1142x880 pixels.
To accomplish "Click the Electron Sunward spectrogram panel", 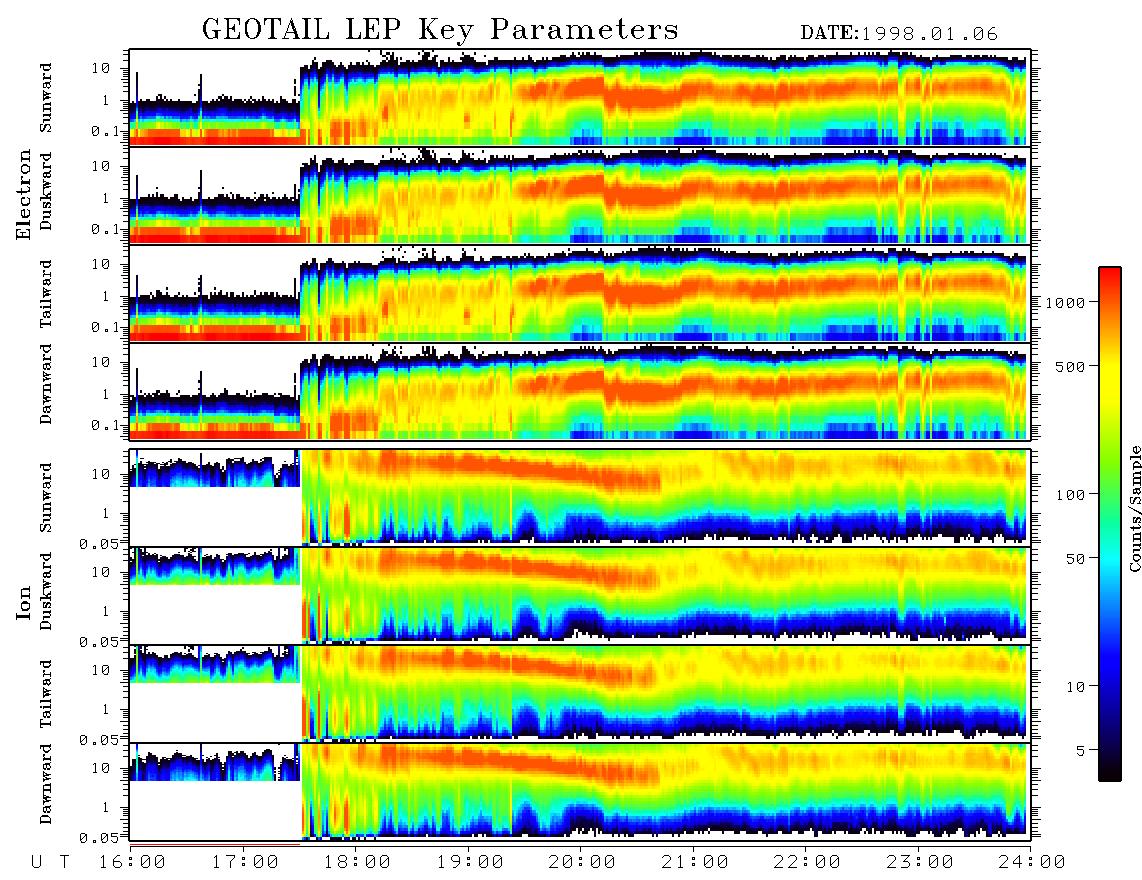I will pos(580,98).
